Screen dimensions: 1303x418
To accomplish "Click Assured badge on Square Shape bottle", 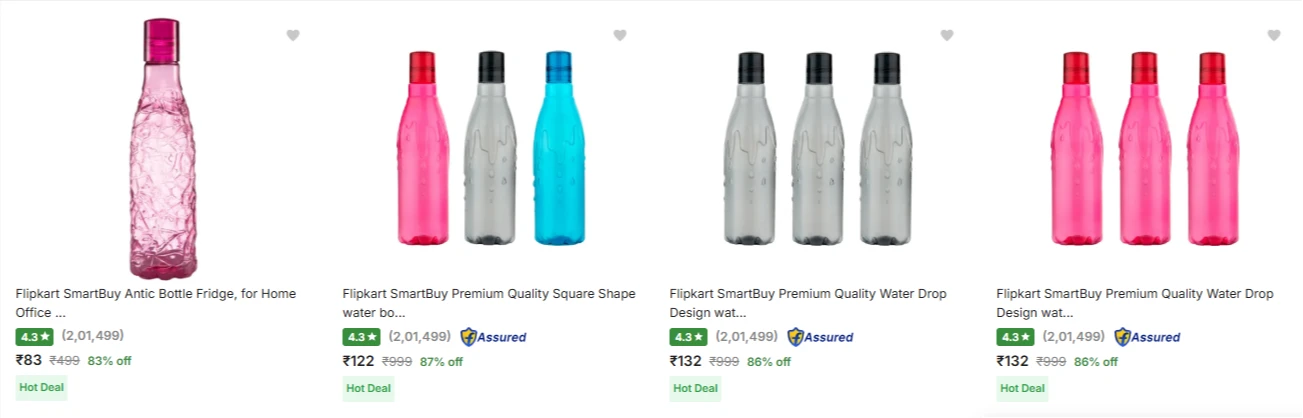I will click(x=493, y=337).
